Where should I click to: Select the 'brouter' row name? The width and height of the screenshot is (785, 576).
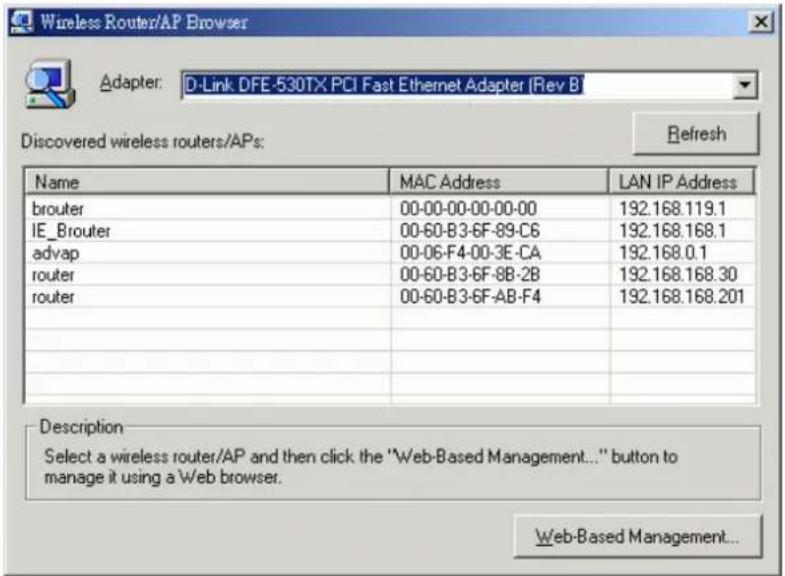coord(58,209)
